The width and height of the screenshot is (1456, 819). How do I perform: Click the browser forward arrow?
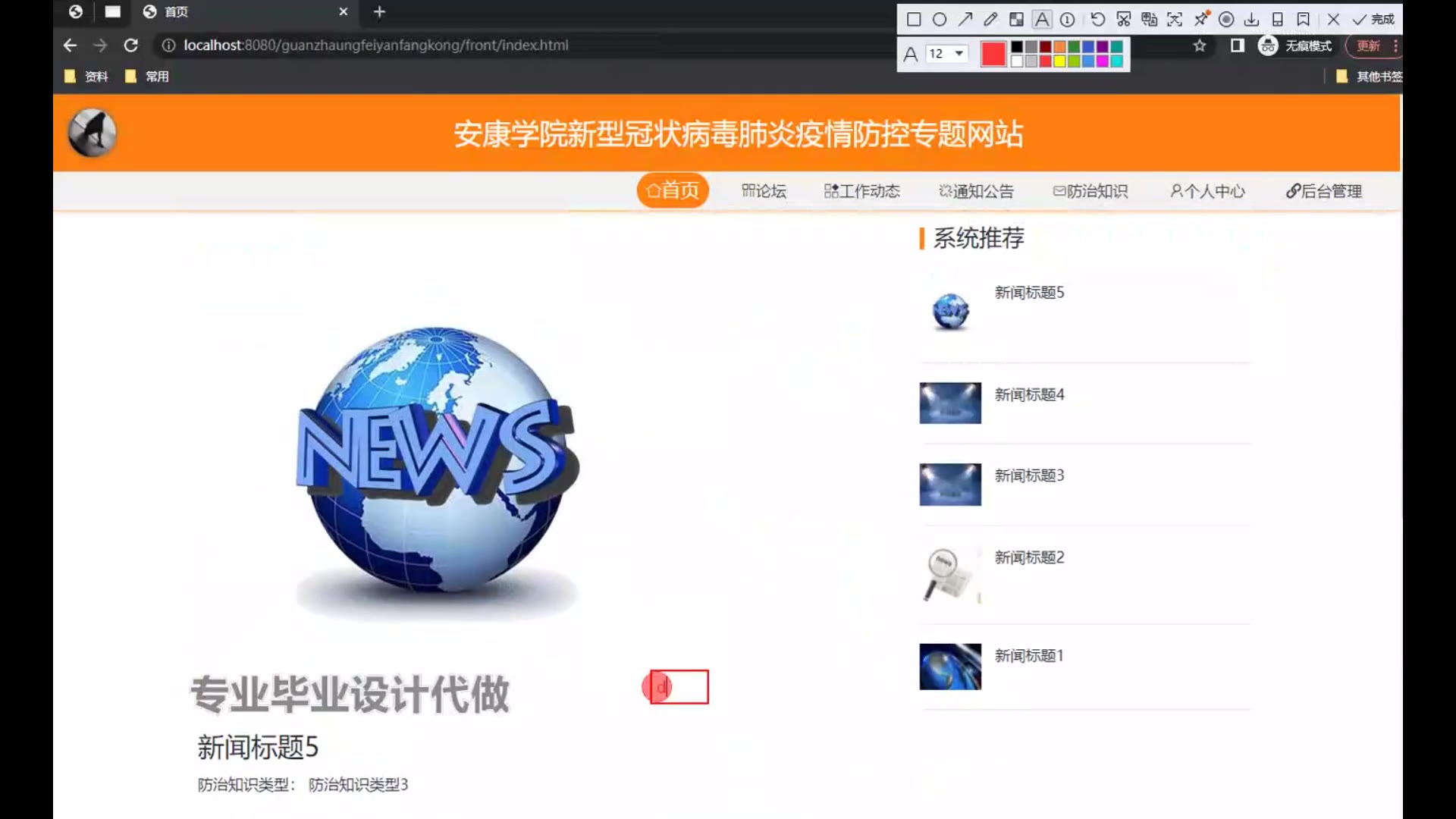coord(100,45)
